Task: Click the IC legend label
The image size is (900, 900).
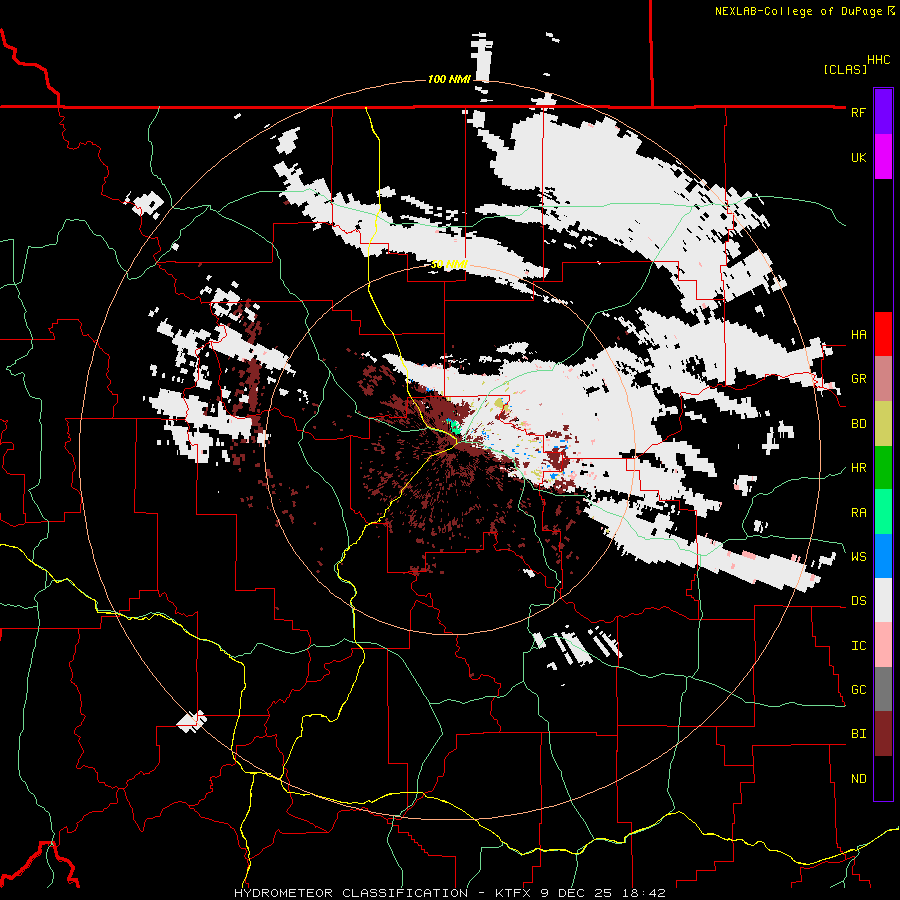Action: point(858,646)
